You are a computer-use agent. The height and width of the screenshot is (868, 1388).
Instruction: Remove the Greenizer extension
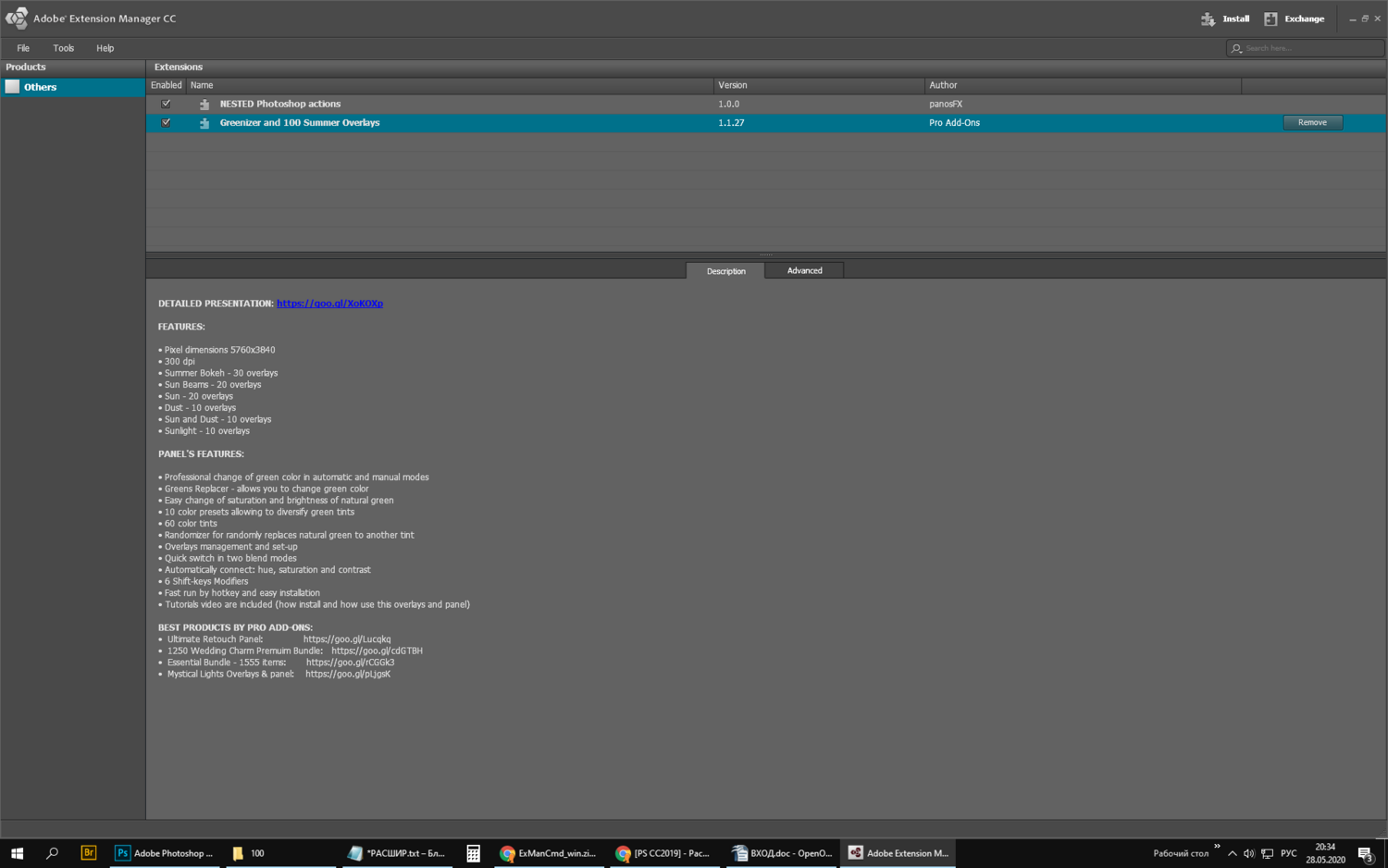pos(1312,122)
